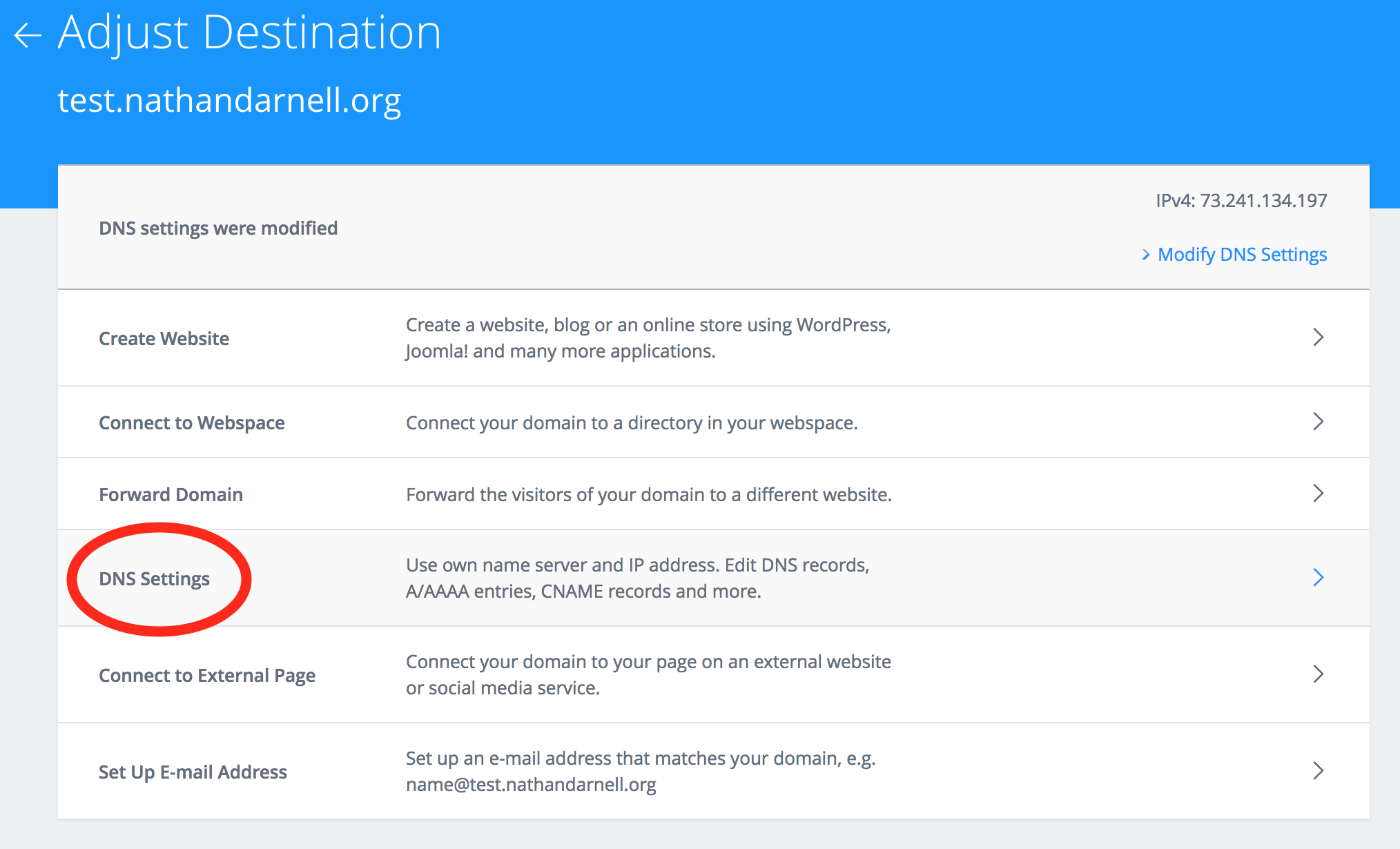
Task: Select the Connect to Webspace option label
Action: point(191,423)
